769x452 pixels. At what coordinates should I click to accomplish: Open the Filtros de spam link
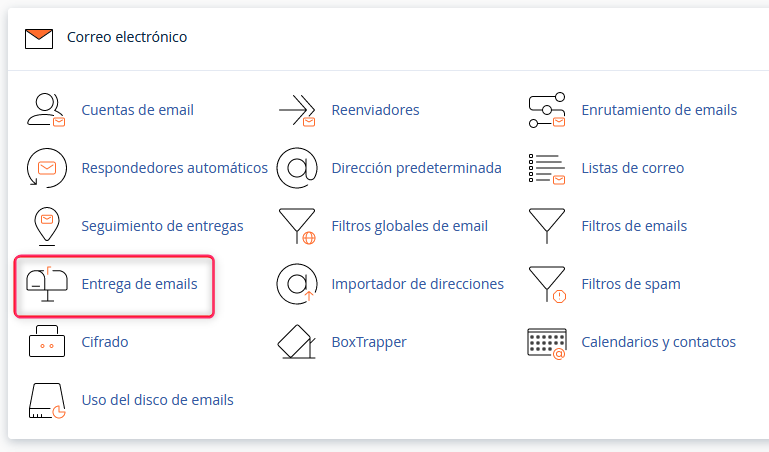coord(631,283)
